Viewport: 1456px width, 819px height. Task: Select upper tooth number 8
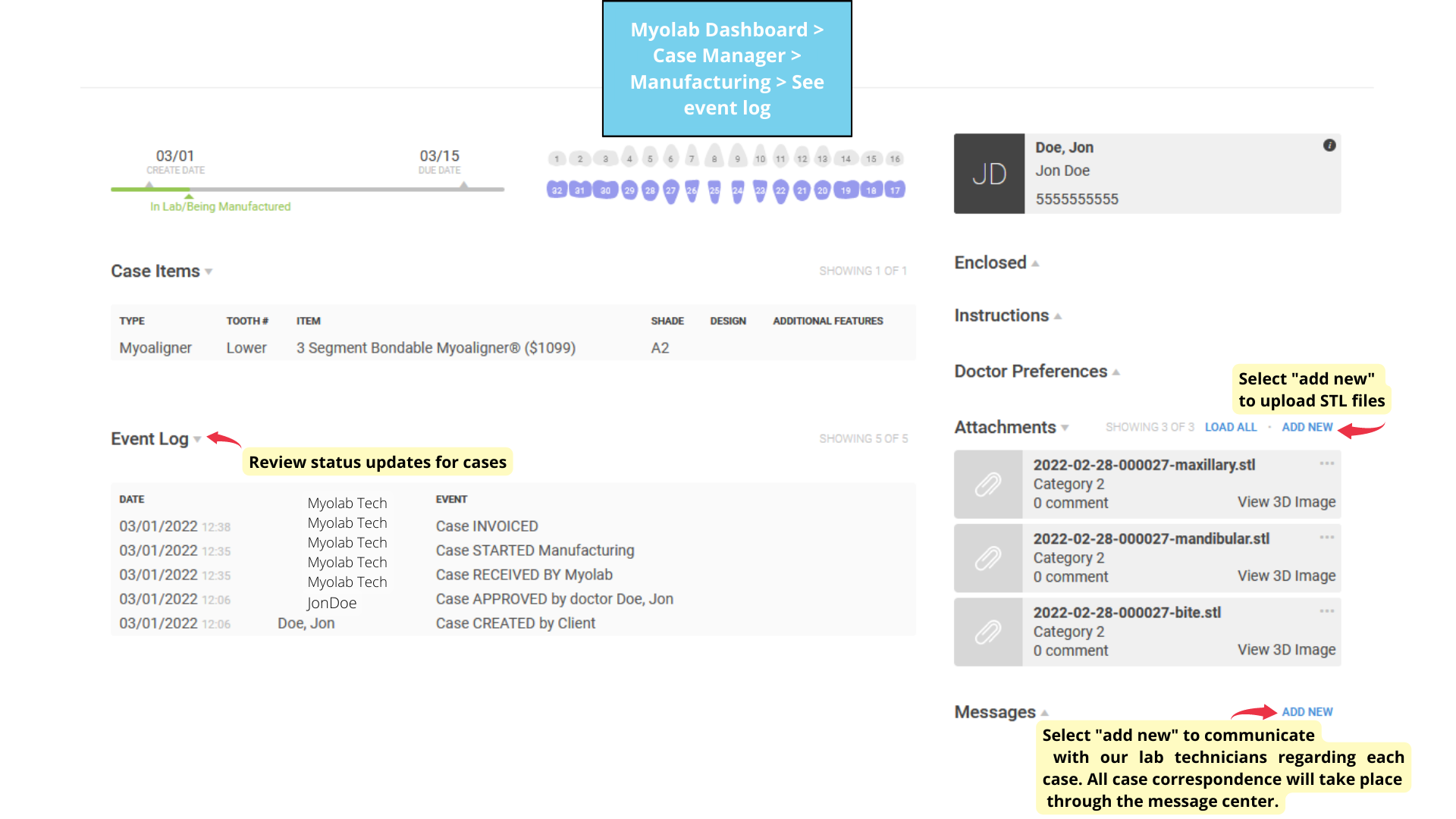click(714, 157)
